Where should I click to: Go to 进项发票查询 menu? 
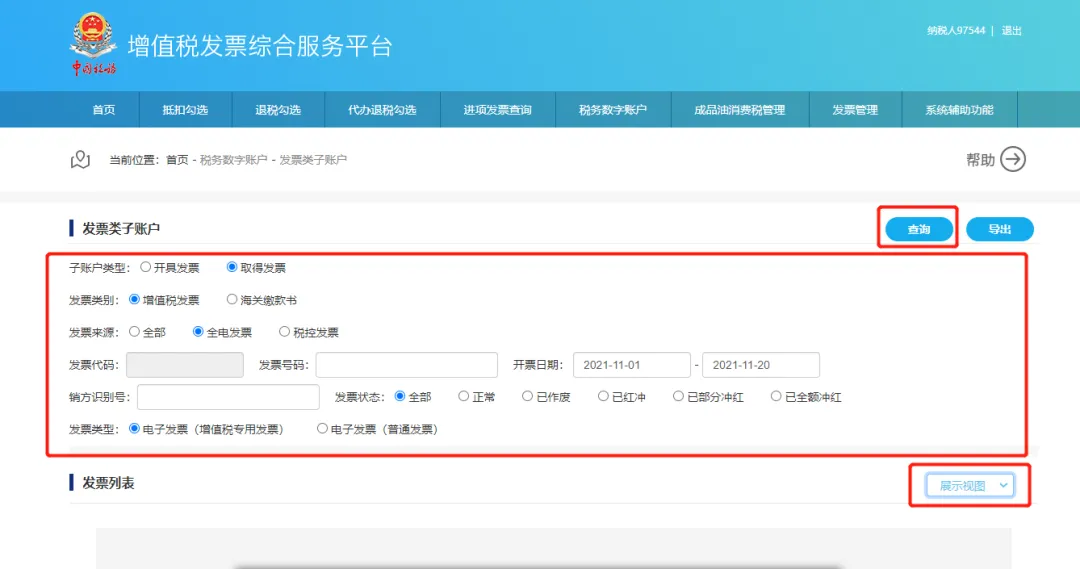coord(497,110)
